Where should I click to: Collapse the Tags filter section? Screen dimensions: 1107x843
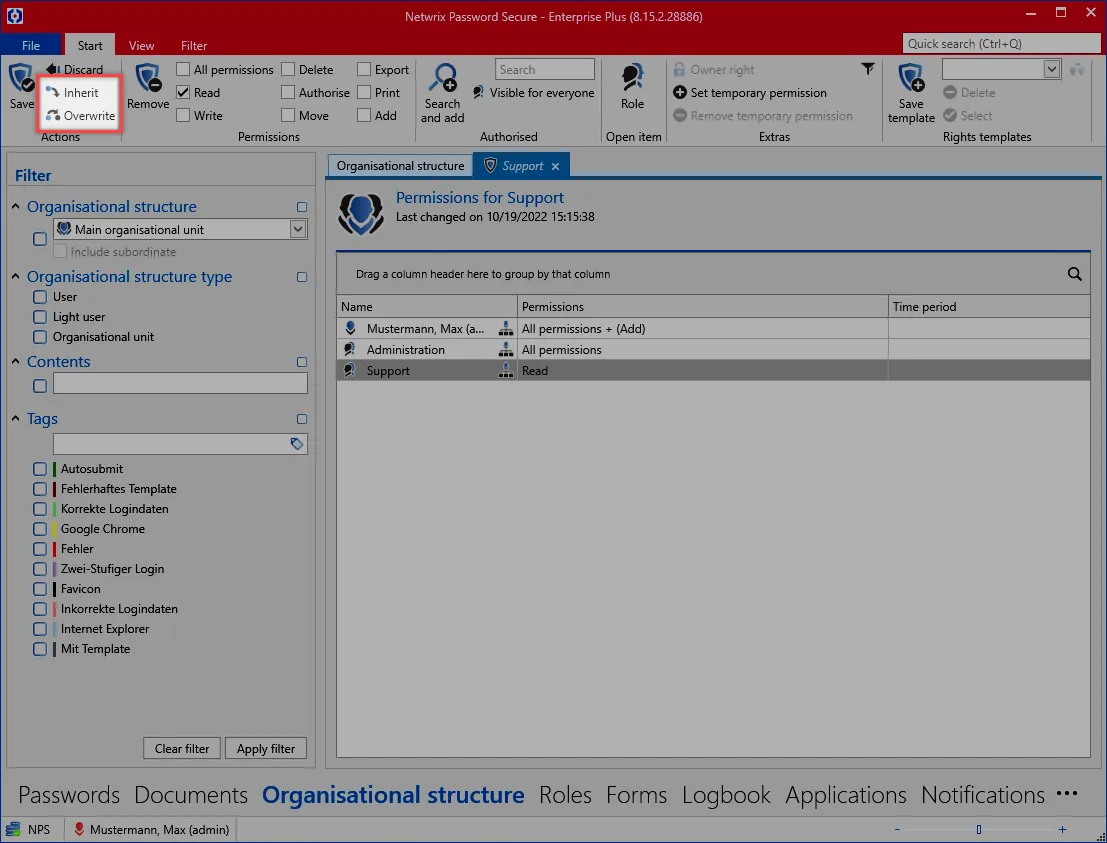click(16, 419)
